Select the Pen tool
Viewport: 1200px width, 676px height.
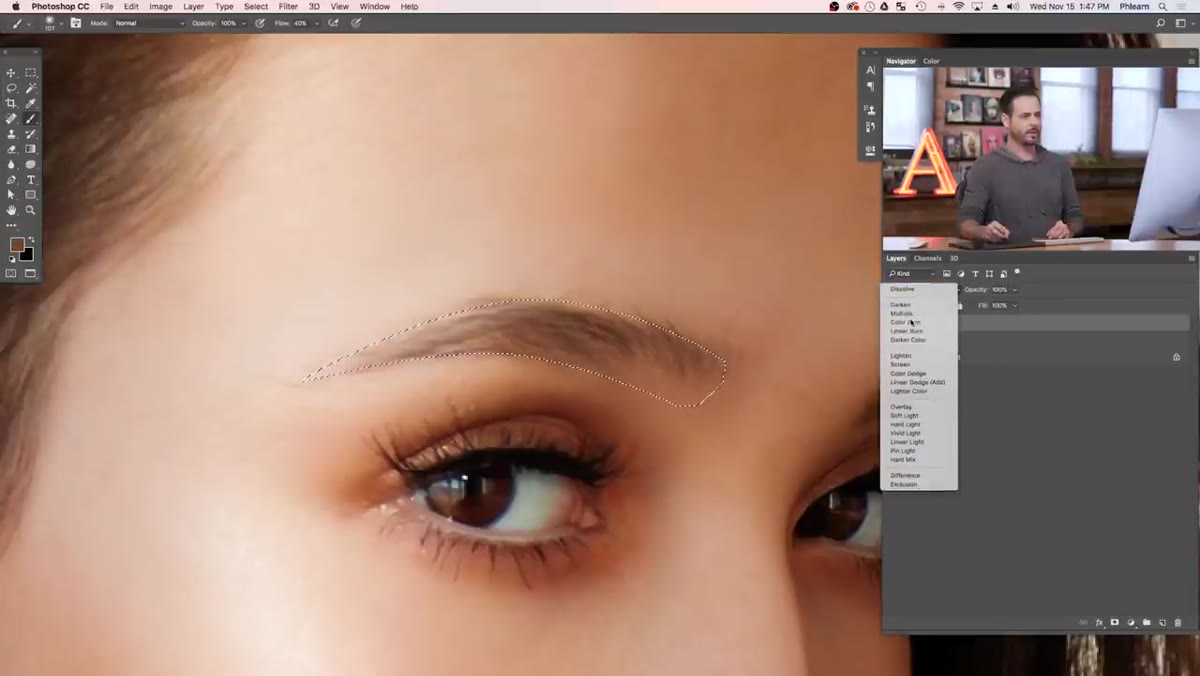coord(12,180)
